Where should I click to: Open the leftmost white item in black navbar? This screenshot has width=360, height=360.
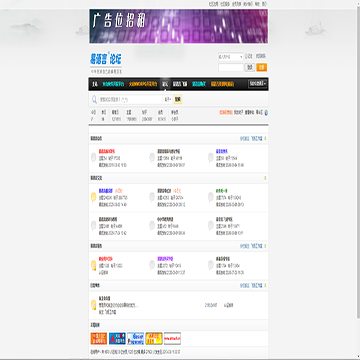click(95, 84)
